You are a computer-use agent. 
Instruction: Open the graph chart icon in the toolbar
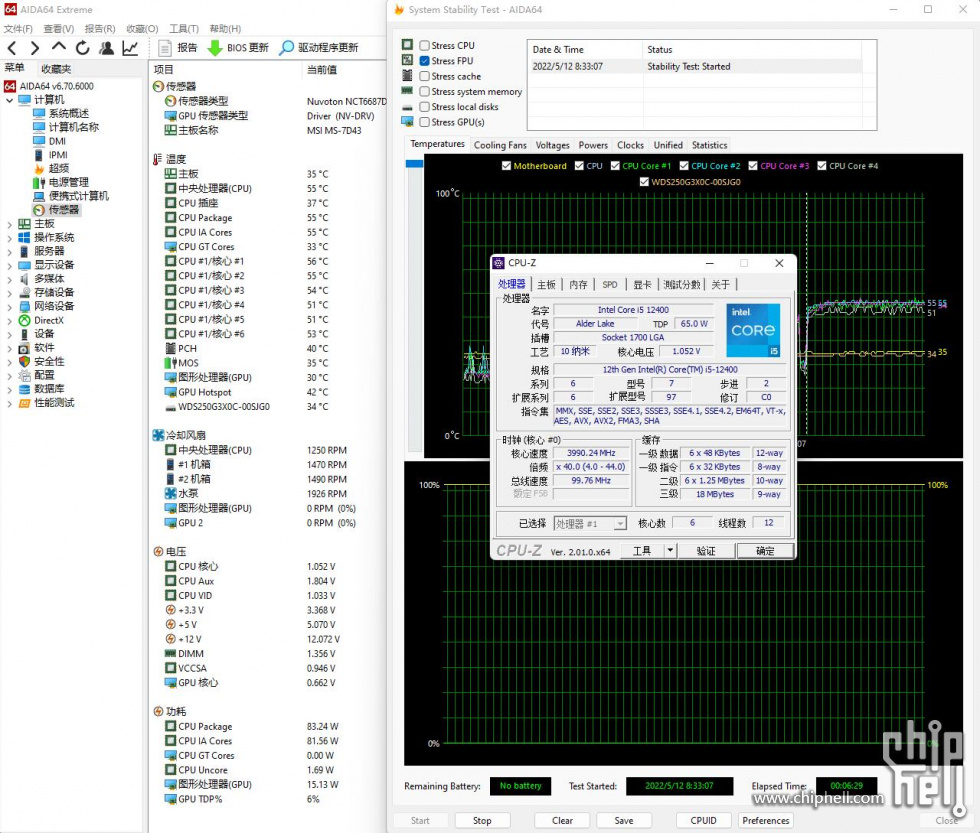coord(130,48)
